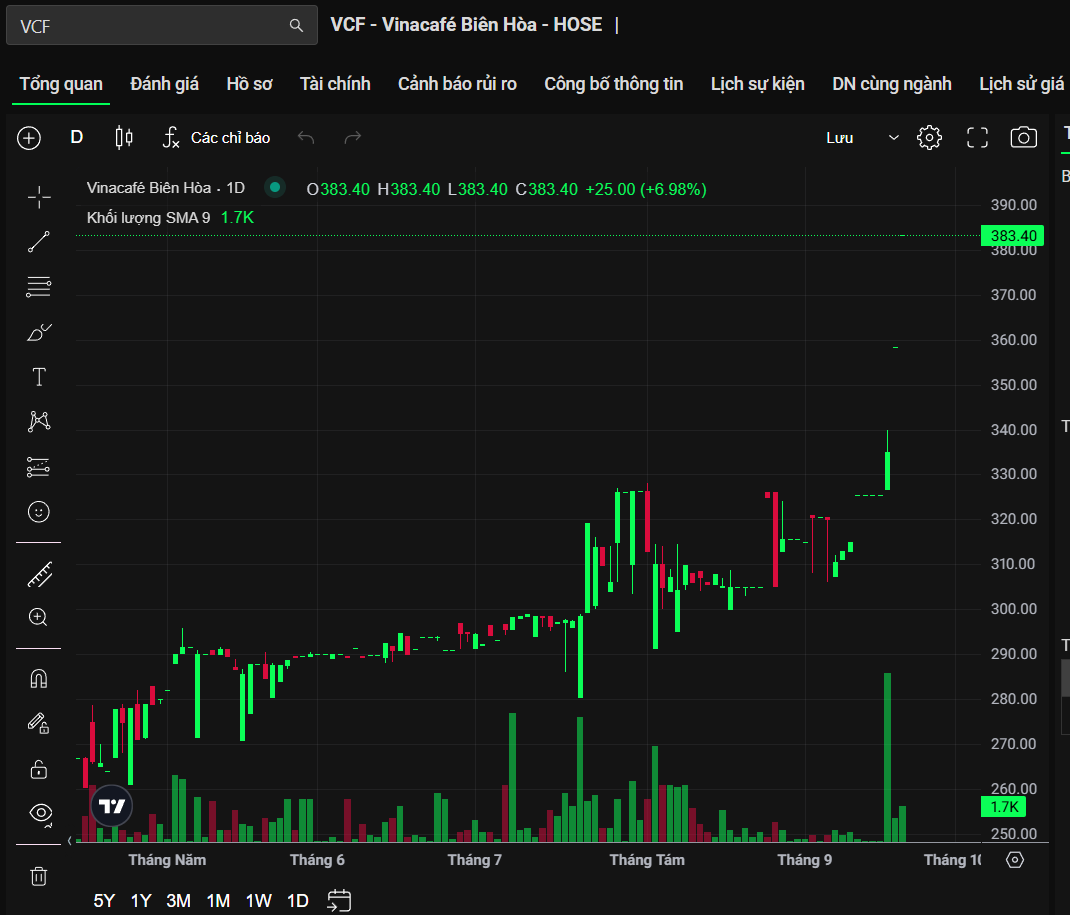Set range to 1D

(298, 901)
